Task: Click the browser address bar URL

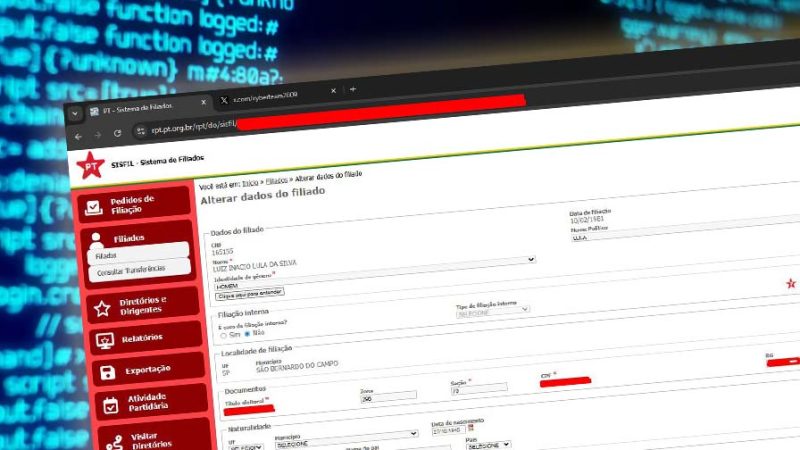Action: point(194,127)
